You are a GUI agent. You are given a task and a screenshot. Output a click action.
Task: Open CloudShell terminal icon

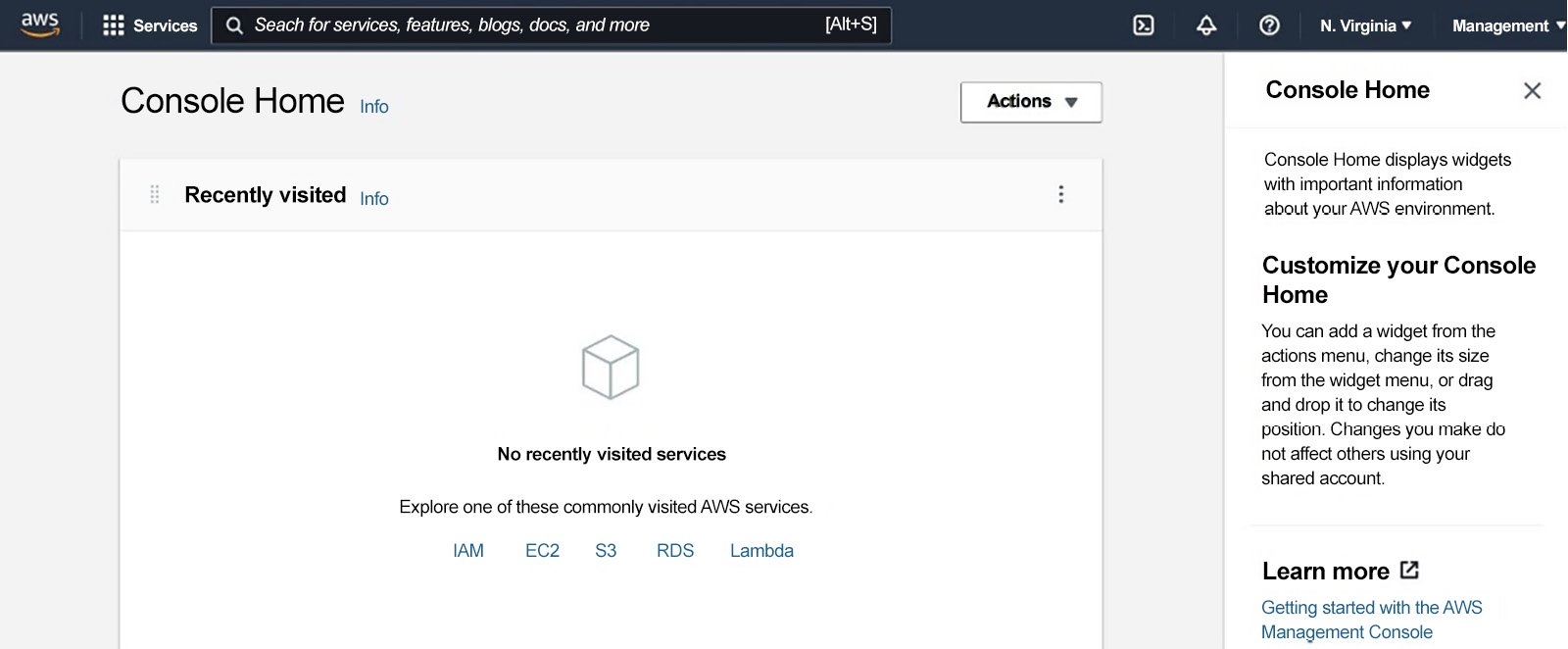[x=1144, y=25]
